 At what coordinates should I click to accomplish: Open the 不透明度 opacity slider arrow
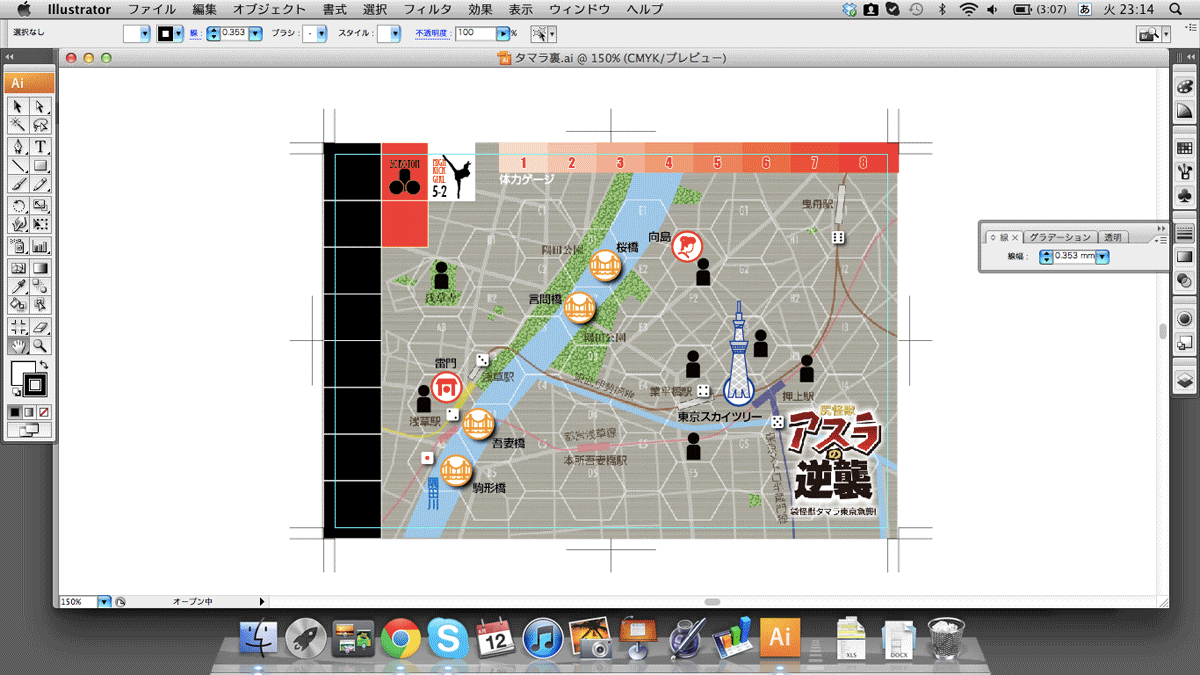(502, 33)
